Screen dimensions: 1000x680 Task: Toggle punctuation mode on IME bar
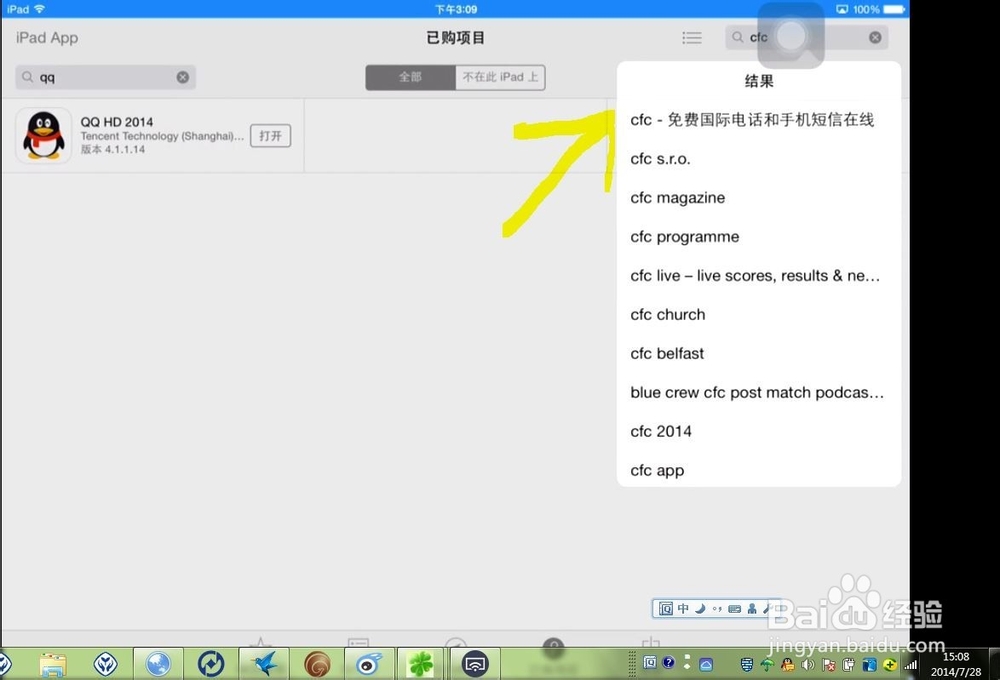click(x=717, y=609)
